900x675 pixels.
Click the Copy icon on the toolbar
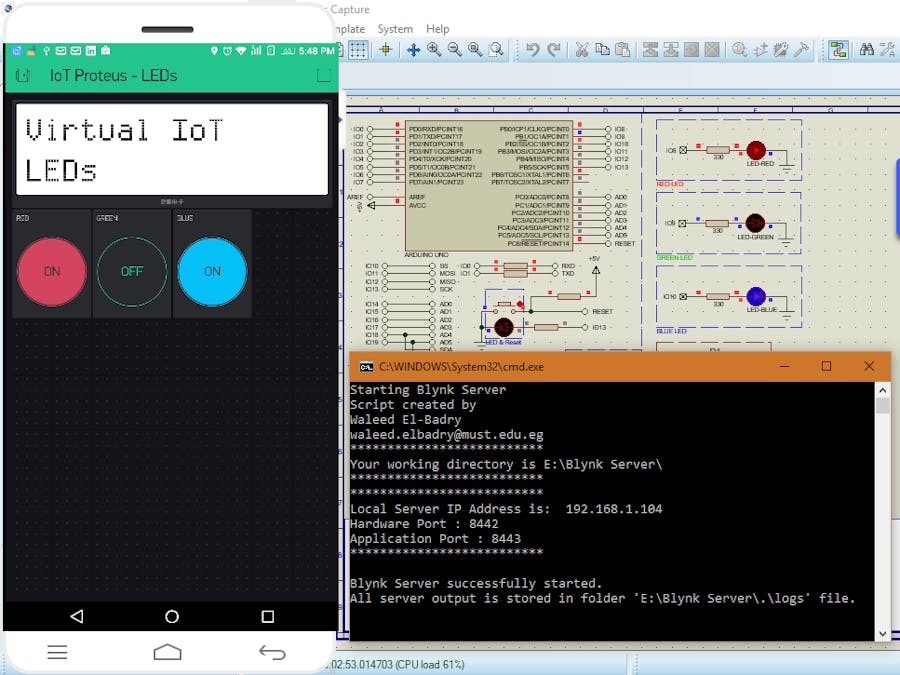tap(603, 49)
